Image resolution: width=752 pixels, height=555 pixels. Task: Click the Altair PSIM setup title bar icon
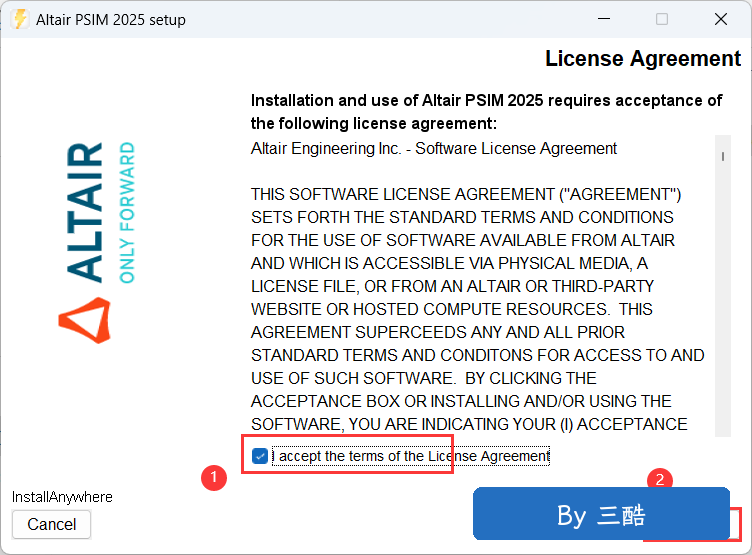coord(20,19)
